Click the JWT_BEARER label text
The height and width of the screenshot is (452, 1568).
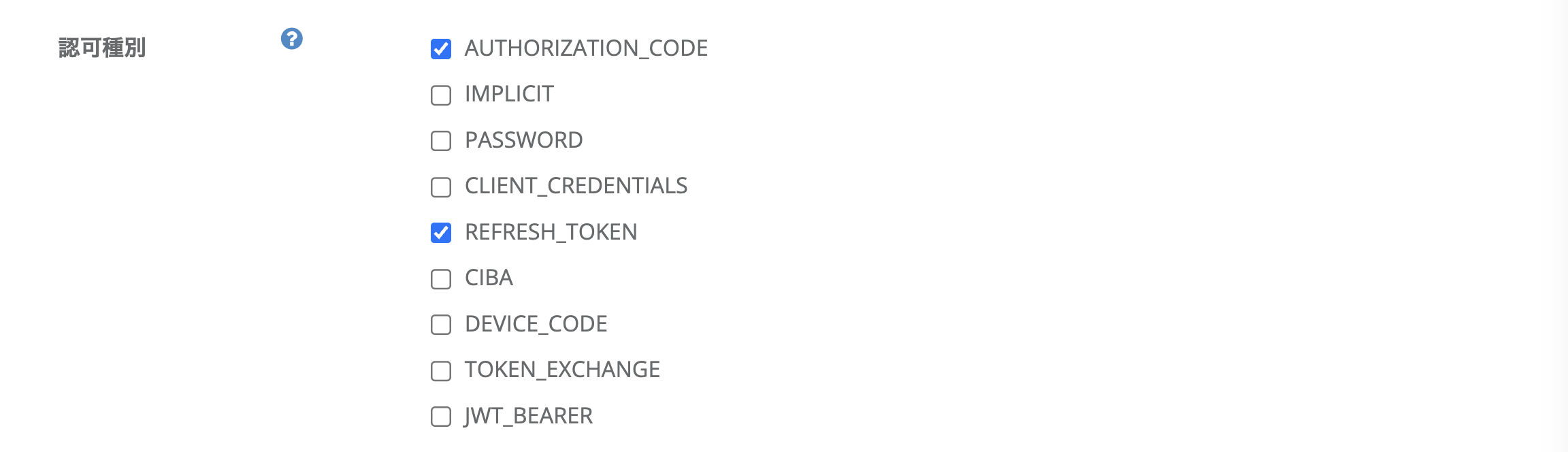click(528, 416)
